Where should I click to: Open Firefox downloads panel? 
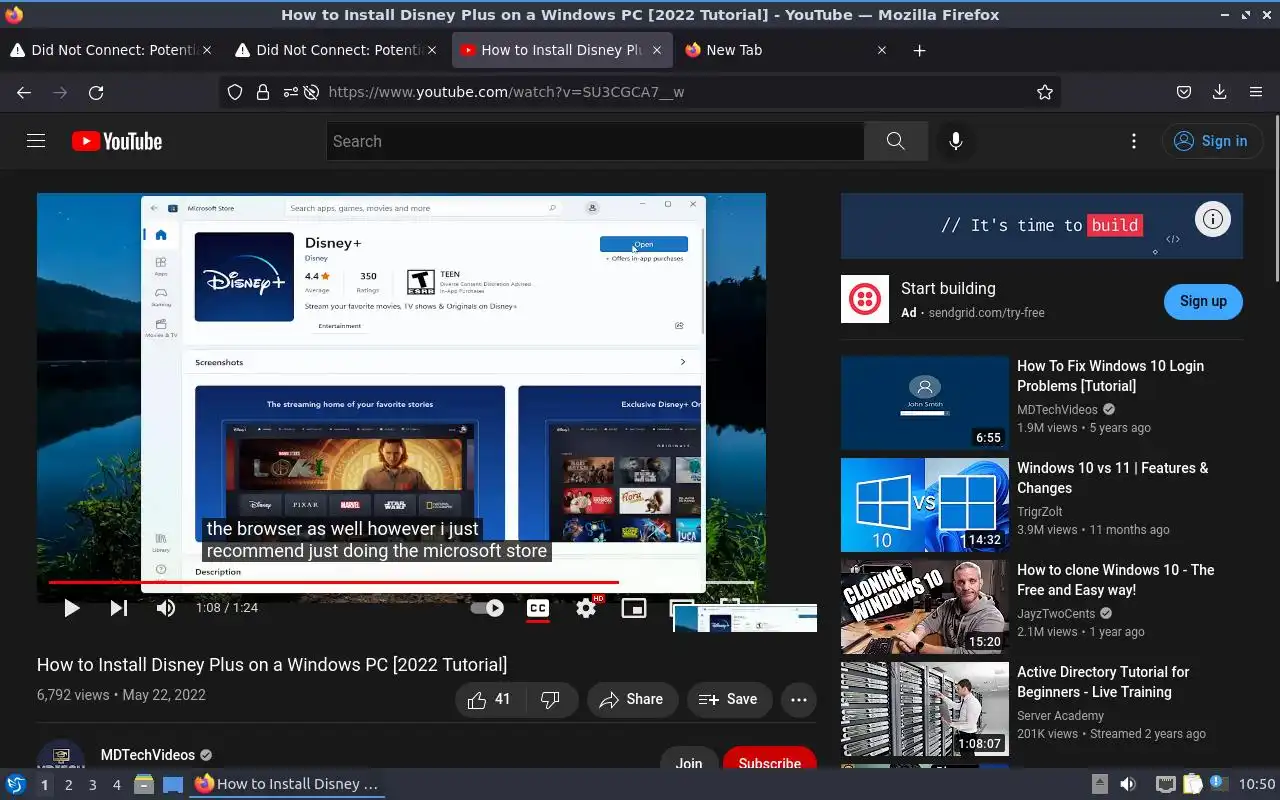tap(1219, 92)
